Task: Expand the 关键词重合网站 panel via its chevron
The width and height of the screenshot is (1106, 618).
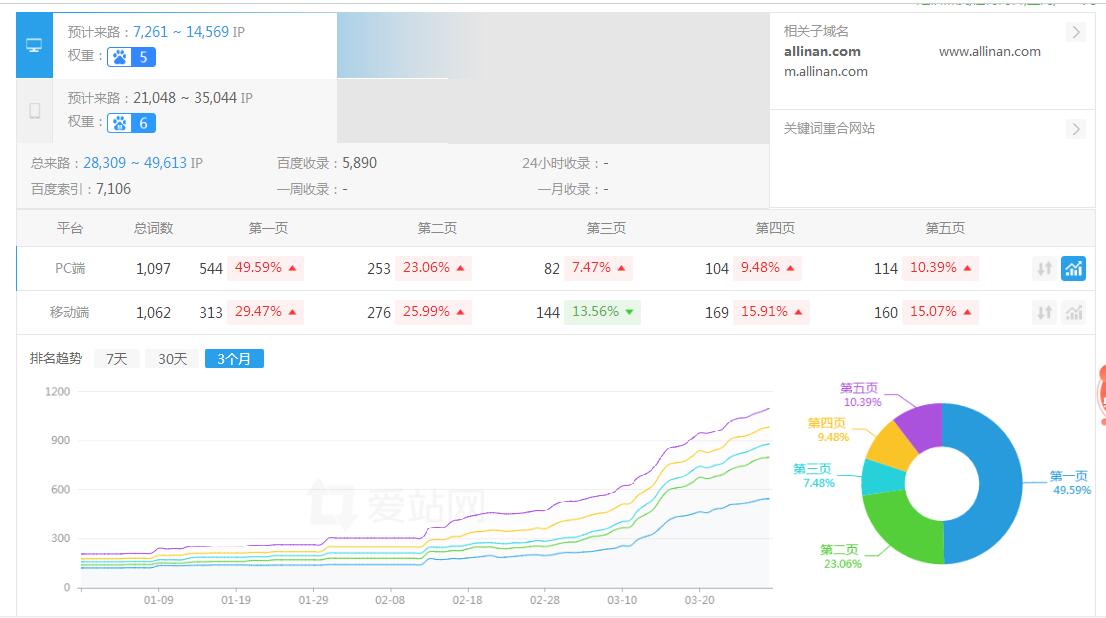Action: pos(1074,129)
